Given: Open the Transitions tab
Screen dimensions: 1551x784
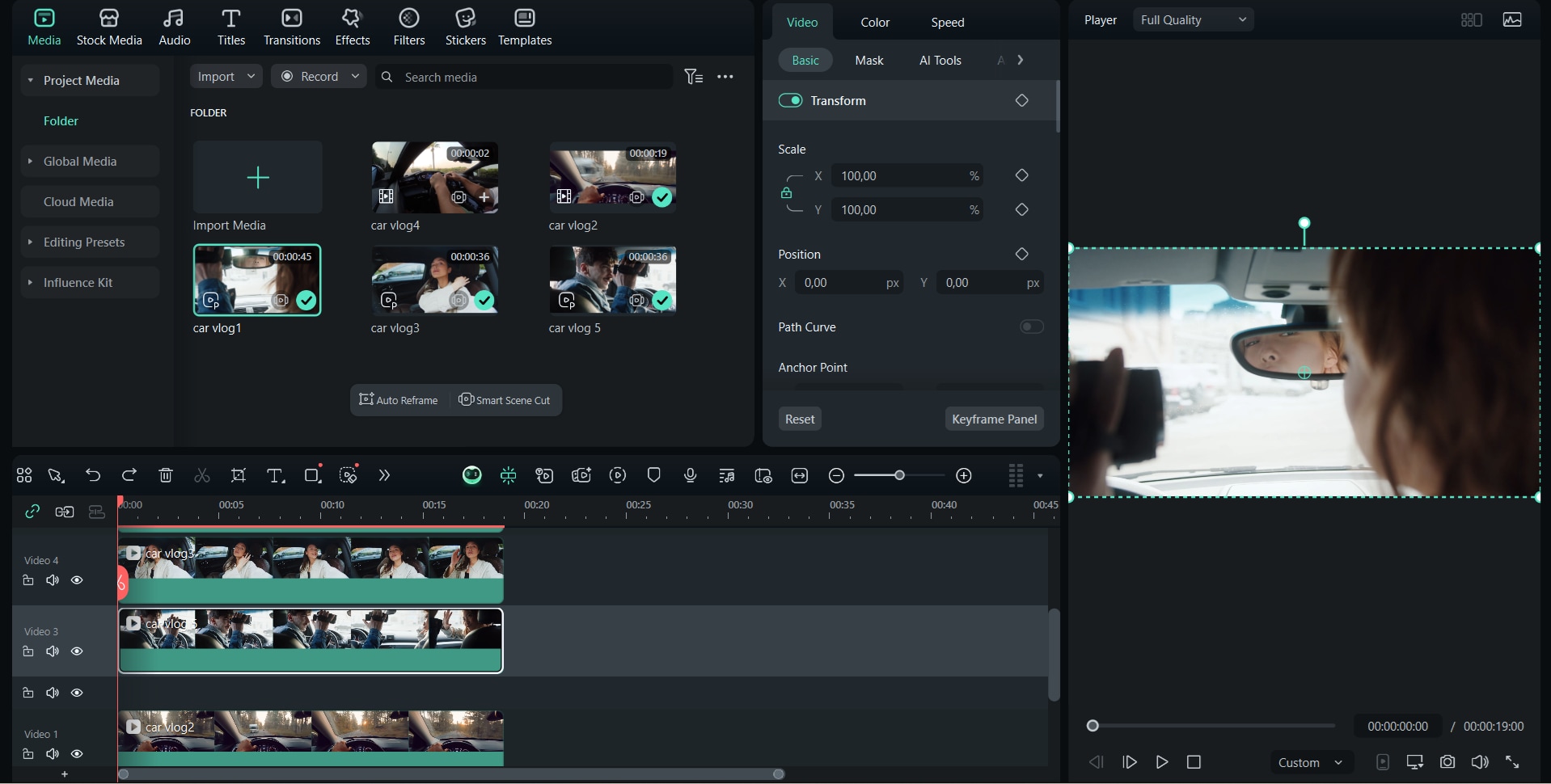Looking at the screenshot, I should click(x=292, y=27).
